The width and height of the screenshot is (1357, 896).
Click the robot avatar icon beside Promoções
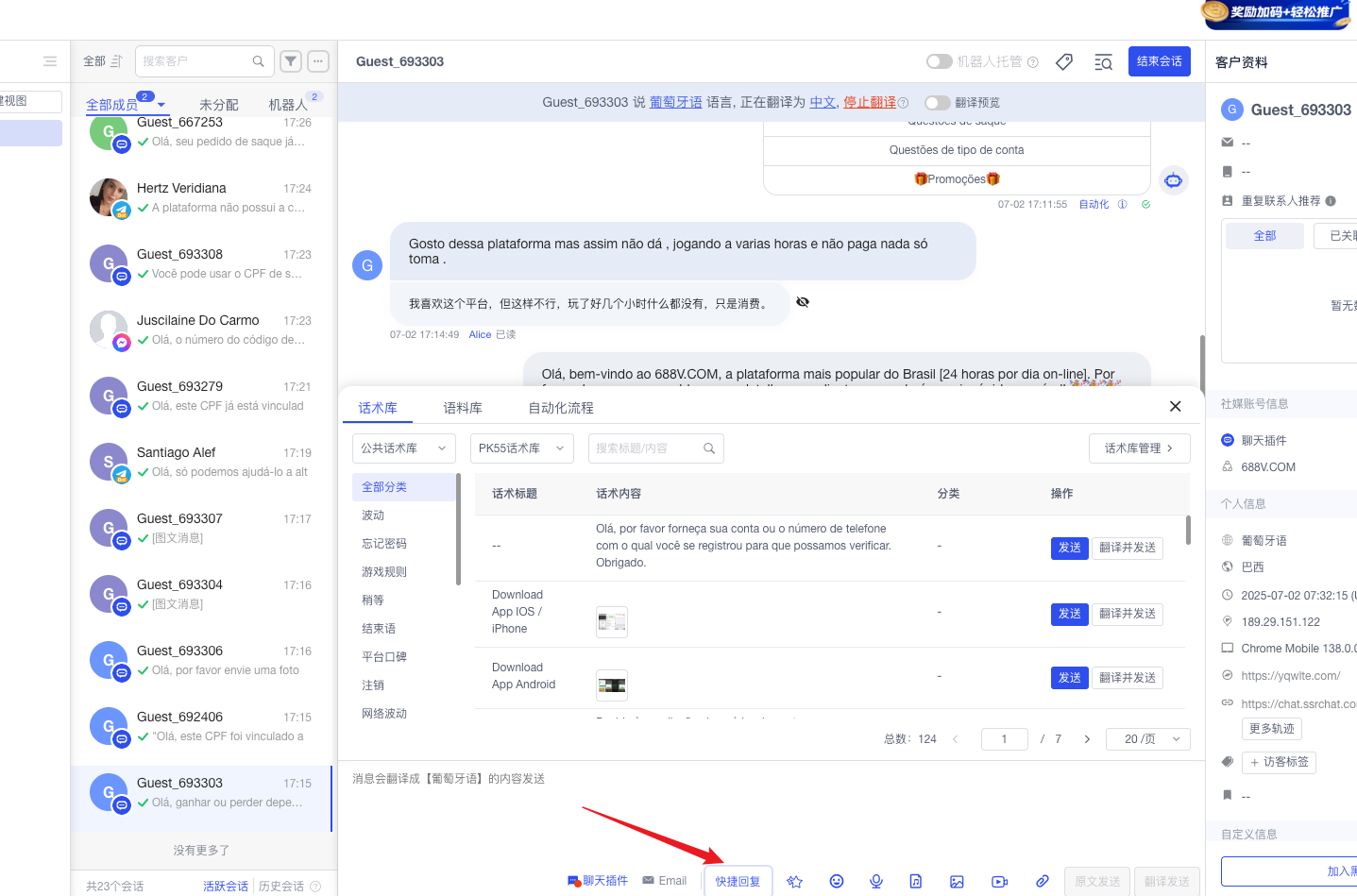[1173, 180]
